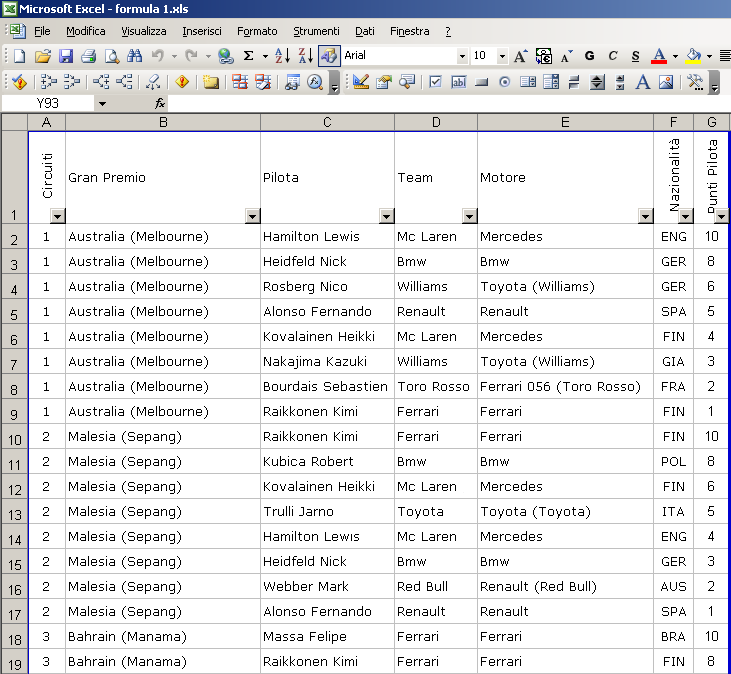This screenshot has width=731, height=674.
Task: Click the Euro conversion icon
Action: click(544, 56)
